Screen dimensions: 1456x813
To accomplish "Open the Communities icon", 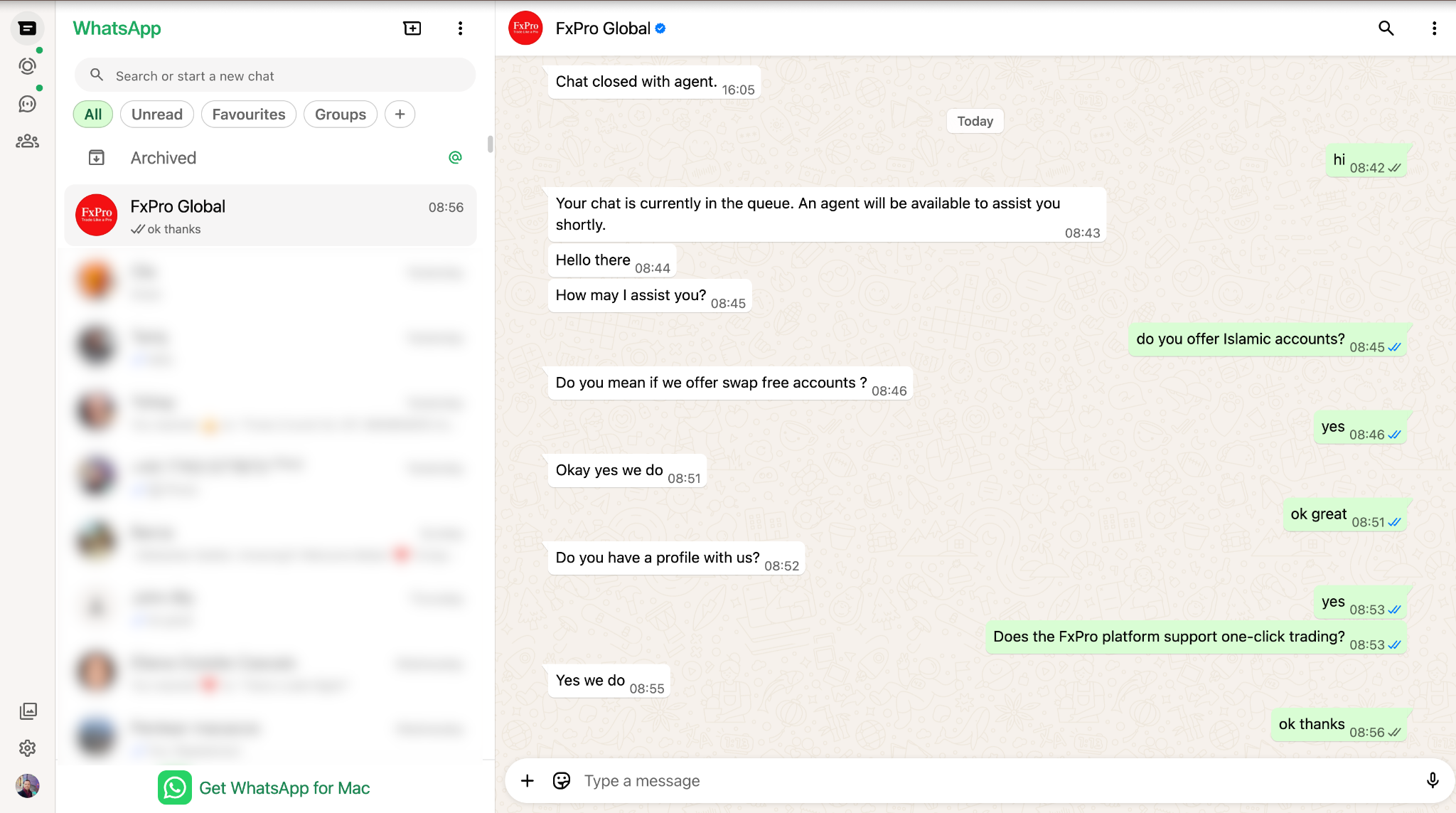I will tap(27, 141).
